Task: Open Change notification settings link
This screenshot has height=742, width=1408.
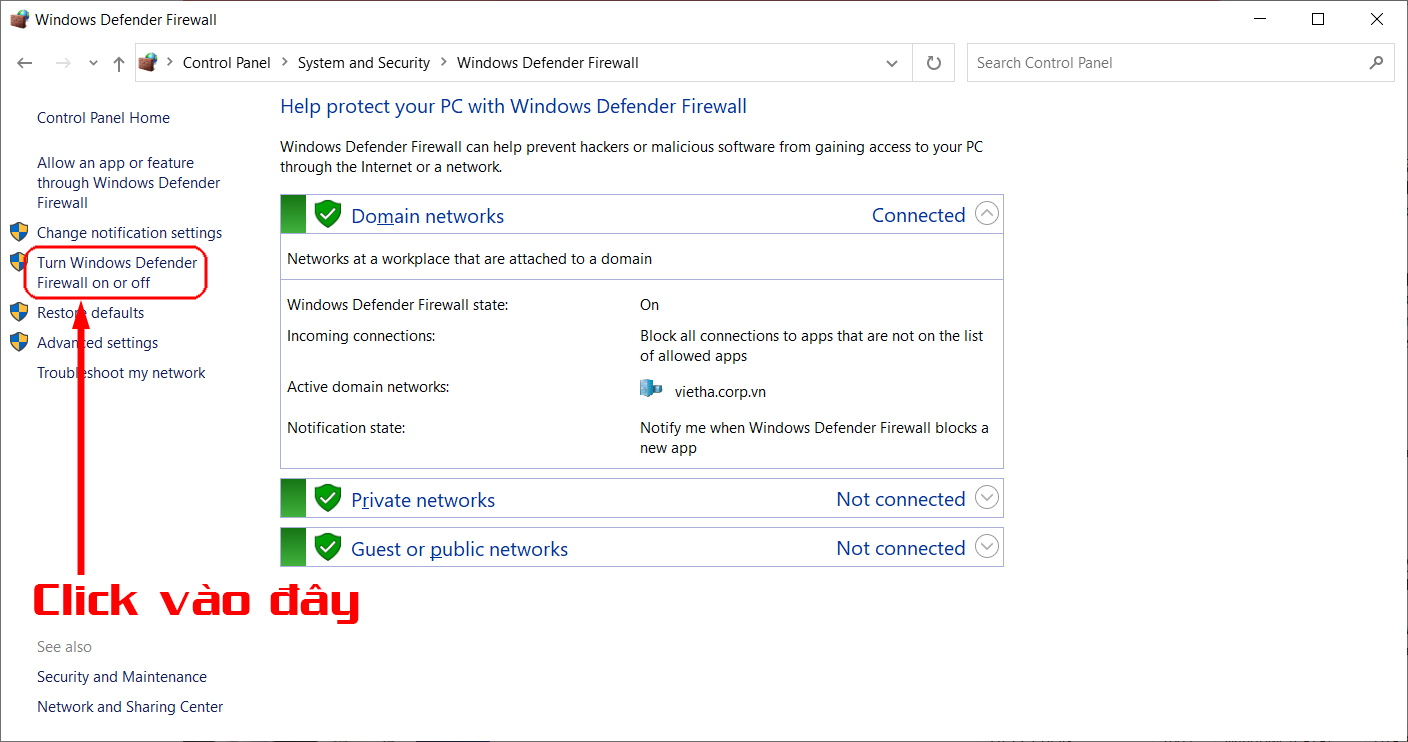Action: point(130,233)
